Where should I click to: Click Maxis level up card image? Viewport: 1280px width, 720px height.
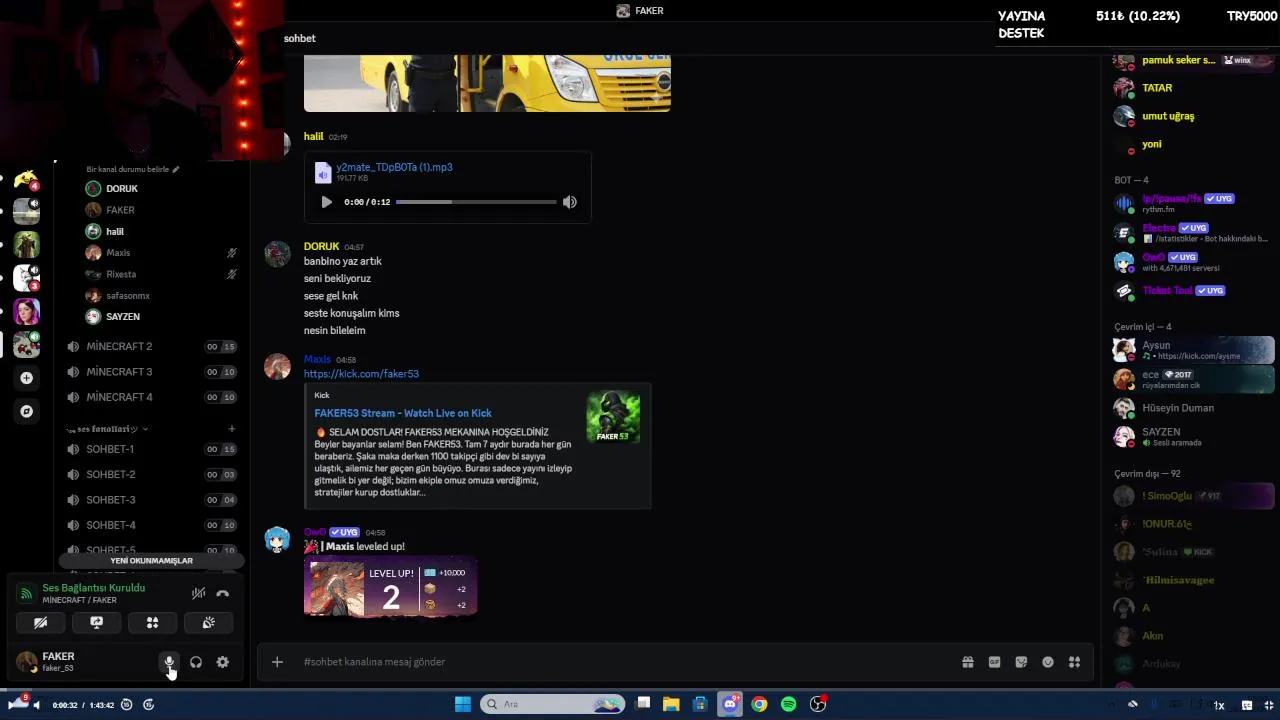[391, 586]
